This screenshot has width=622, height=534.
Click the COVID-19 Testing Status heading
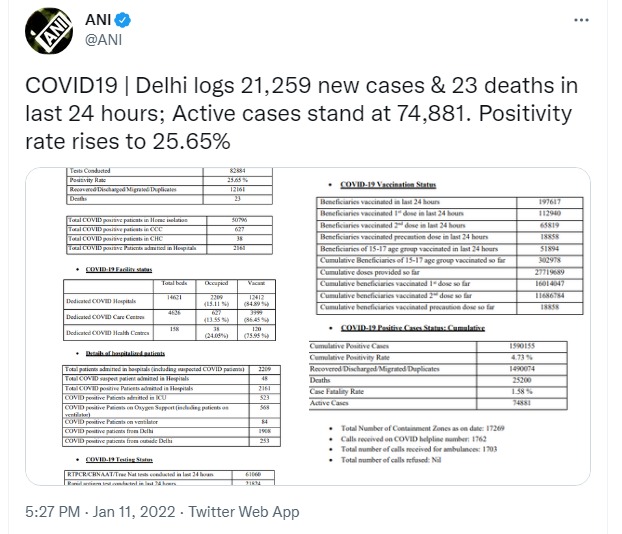pyautogui.click(x=119, y=459)
